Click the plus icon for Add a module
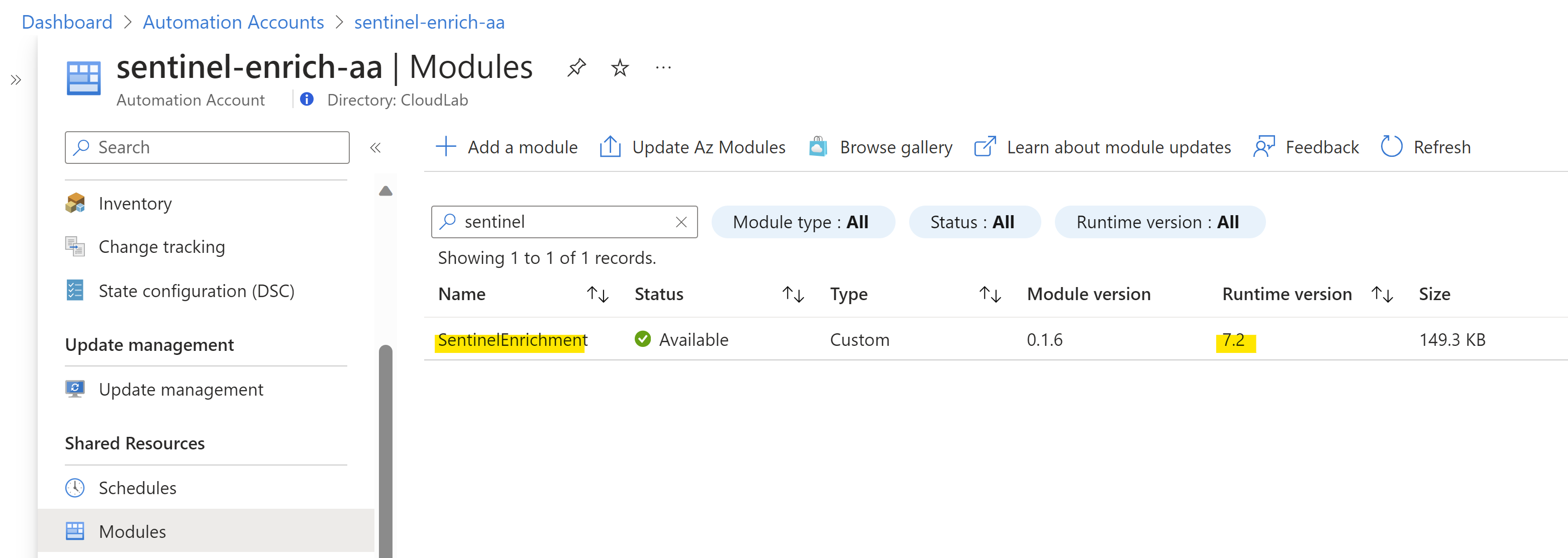Viewport: 1568px width, 558px height. coord(446,147)
